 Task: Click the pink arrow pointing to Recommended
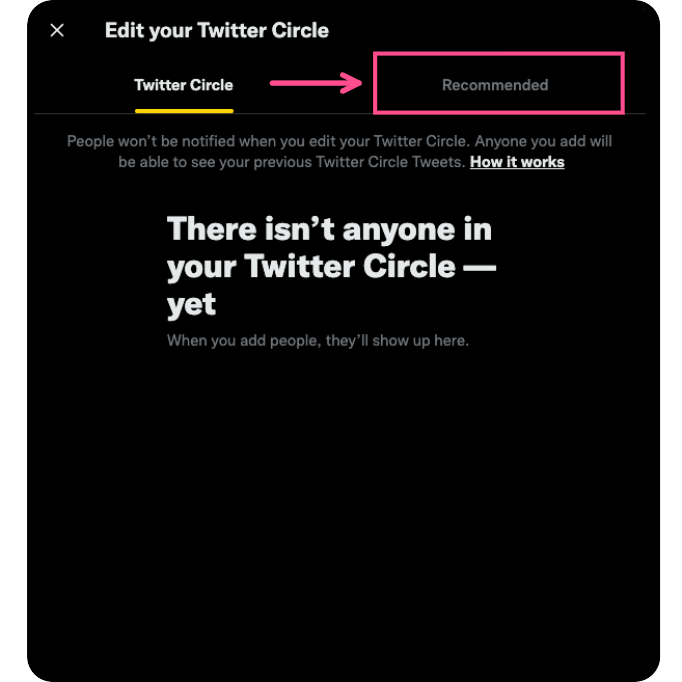316,83
